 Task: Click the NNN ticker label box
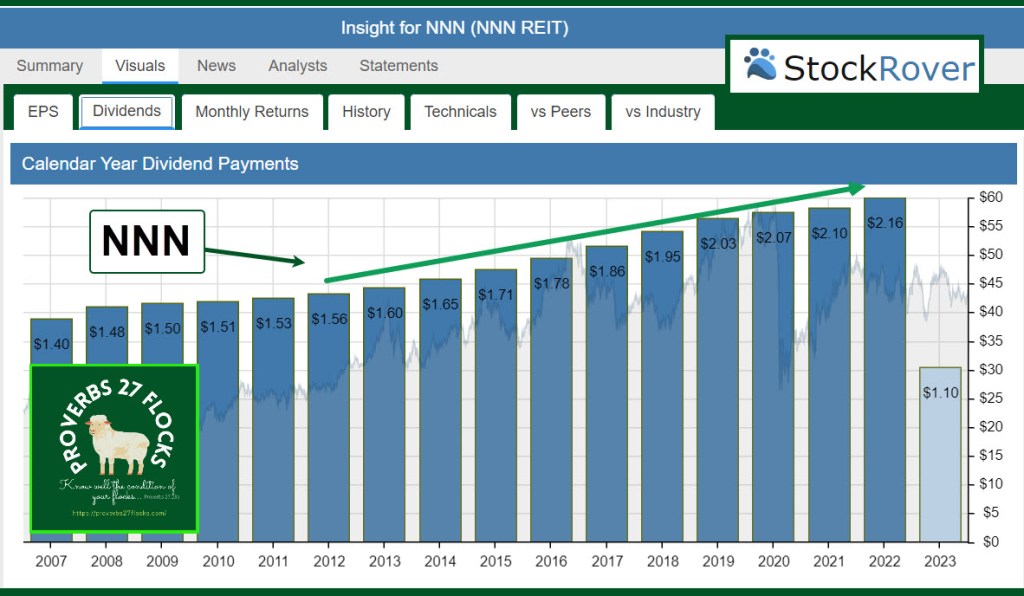point(147,241)
